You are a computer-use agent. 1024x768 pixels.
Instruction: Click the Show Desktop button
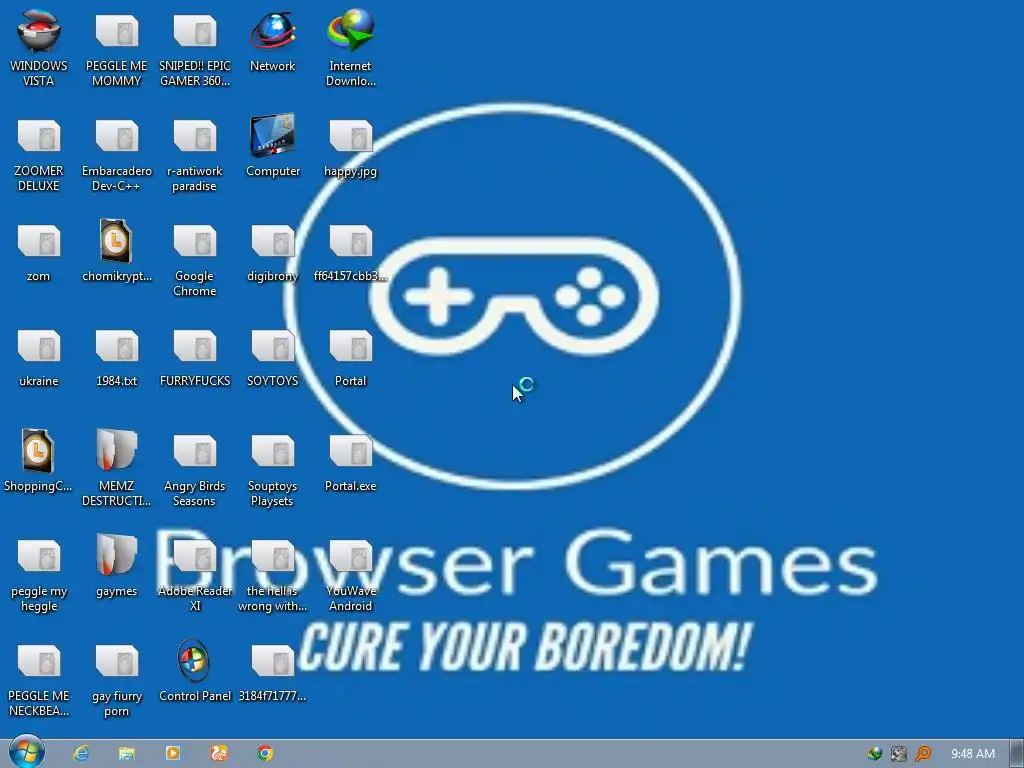pyautogui.click(x=1016, y=754)
